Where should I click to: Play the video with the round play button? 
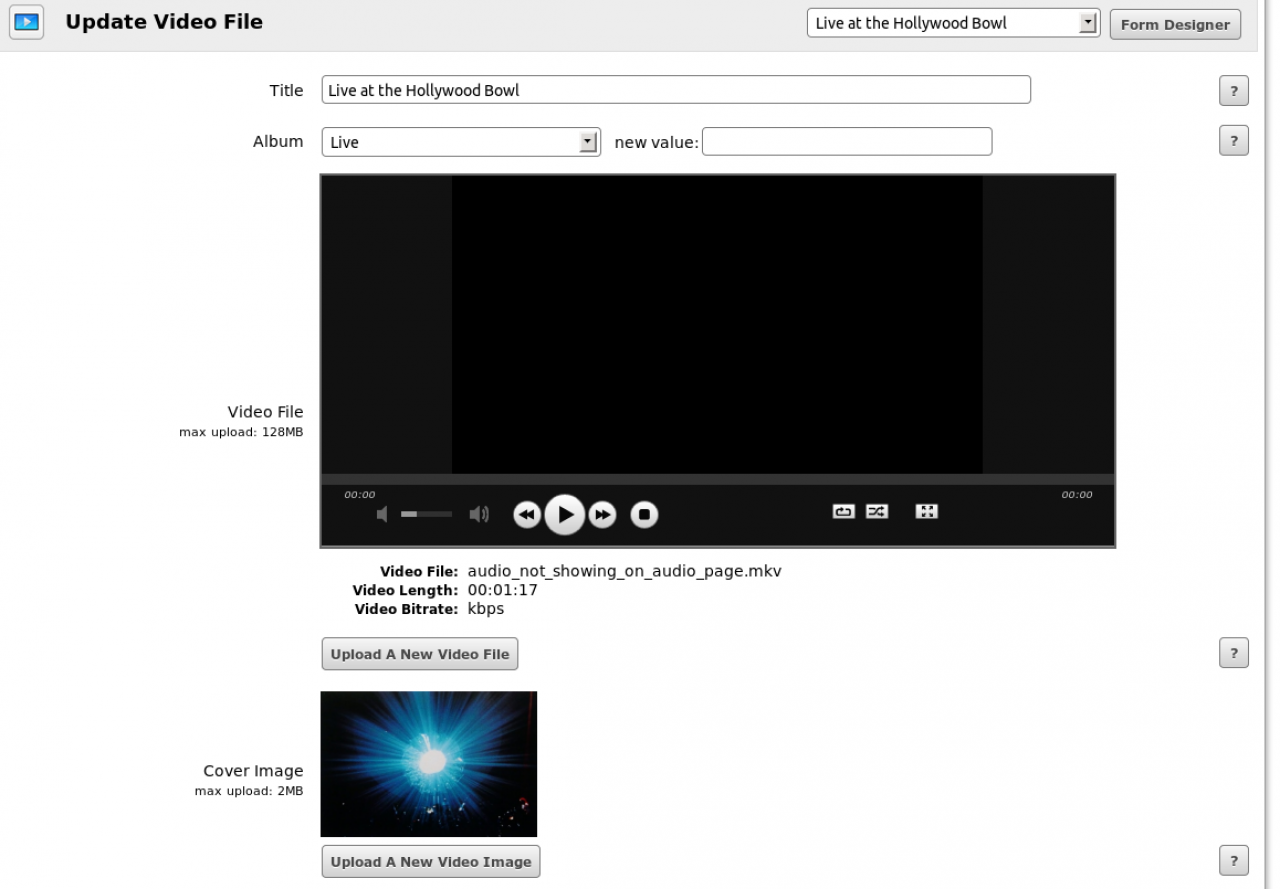click(565, 514)
